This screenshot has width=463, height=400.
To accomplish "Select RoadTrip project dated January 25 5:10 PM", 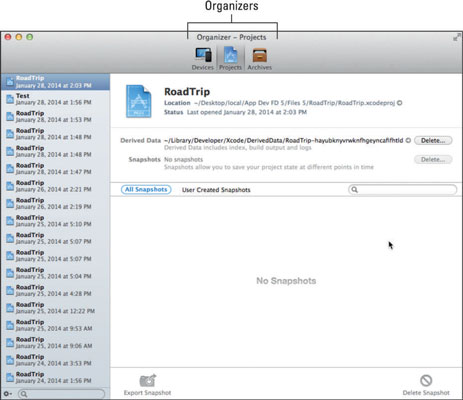I will [x=55, y=221].
